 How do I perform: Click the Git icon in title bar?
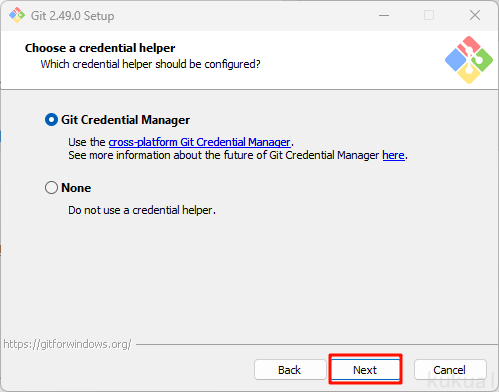pos(17,15)
